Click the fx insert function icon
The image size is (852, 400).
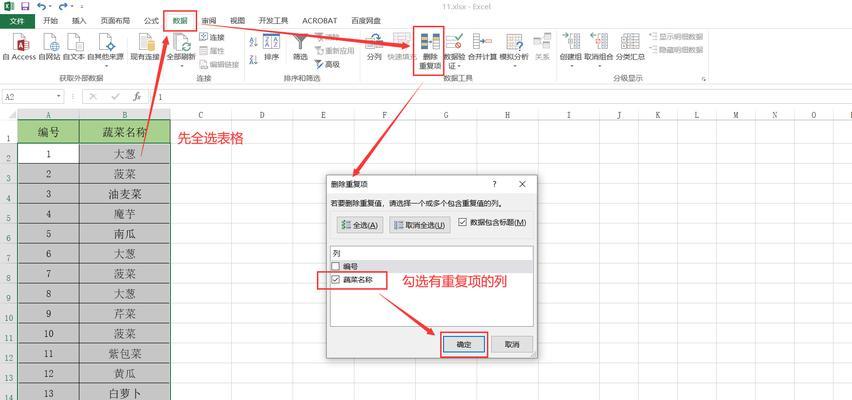[137, 96]
